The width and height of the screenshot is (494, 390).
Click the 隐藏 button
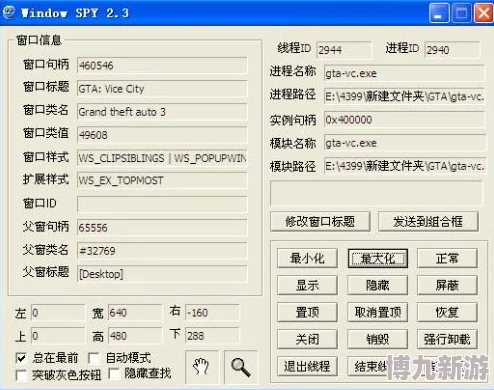click(378, 285)
